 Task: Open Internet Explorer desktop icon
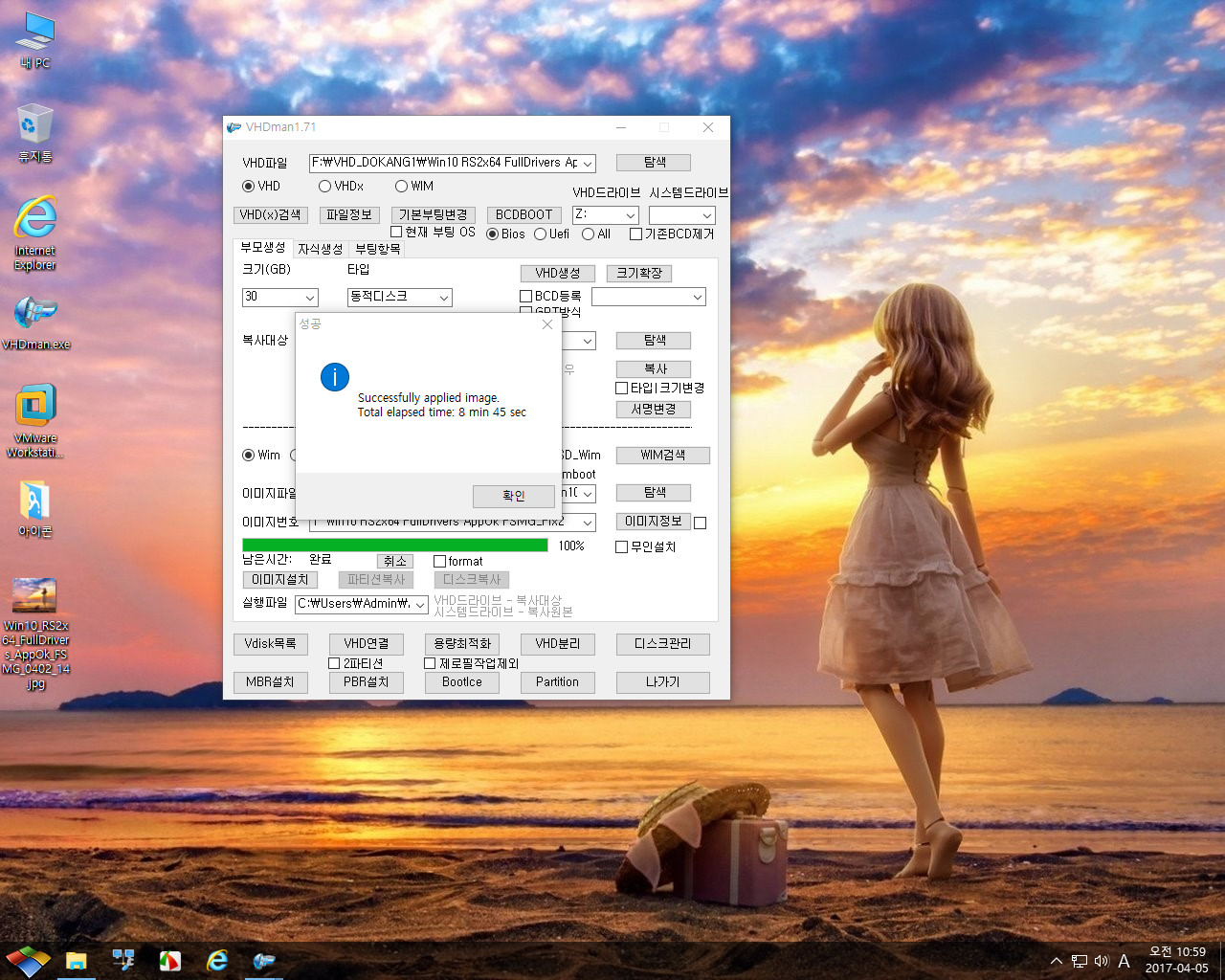(x=35, y=233)
